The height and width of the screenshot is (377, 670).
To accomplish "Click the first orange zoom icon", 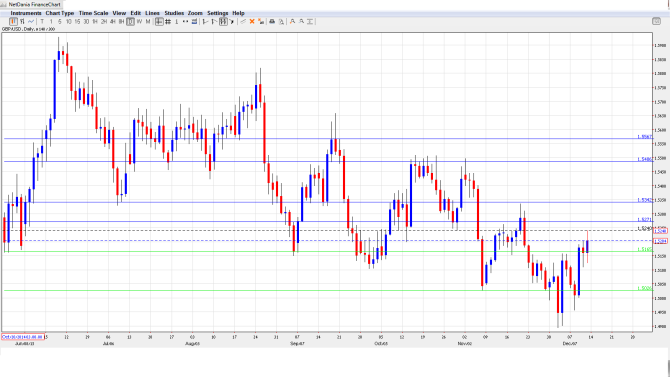I will pyautogui.click(x=292, y=21).
